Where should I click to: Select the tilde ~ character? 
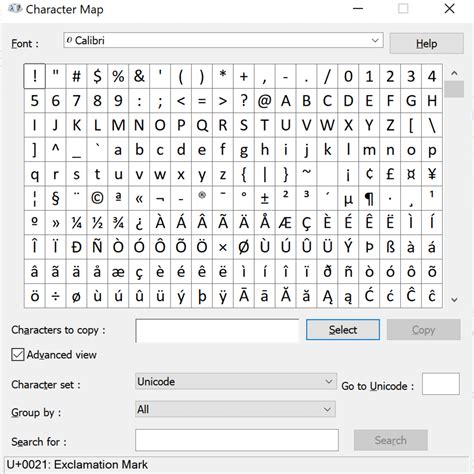tap(306, 174)
